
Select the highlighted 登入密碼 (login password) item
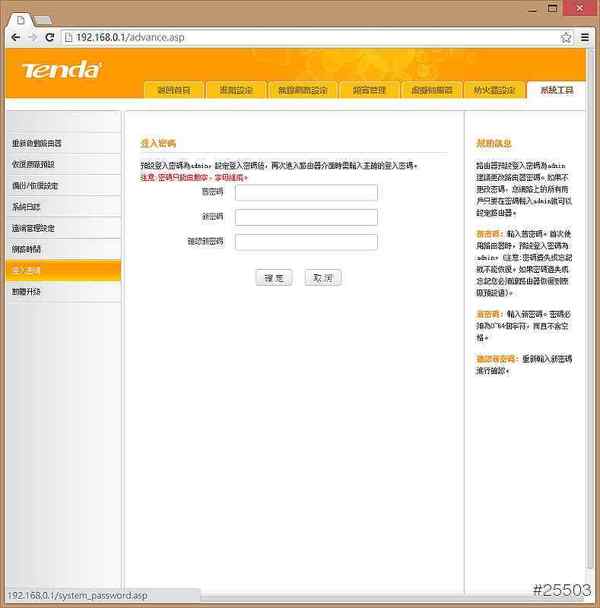click(x=64, y=270)
